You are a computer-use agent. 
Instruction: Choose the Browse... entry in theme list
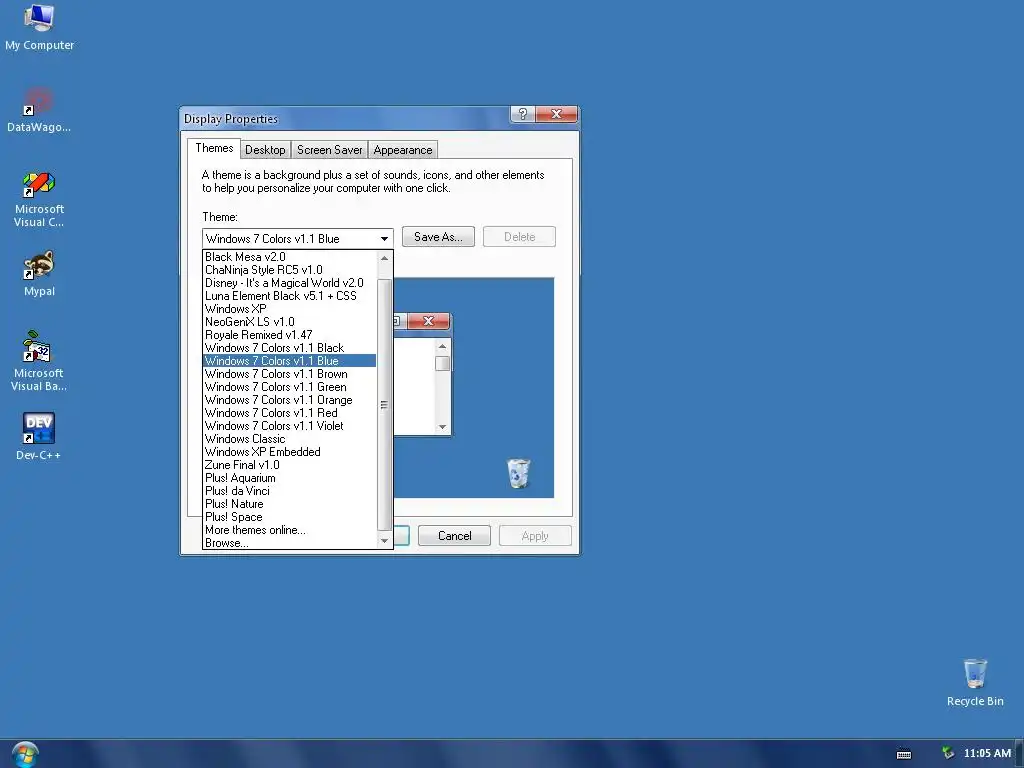(x=289, y=543)
